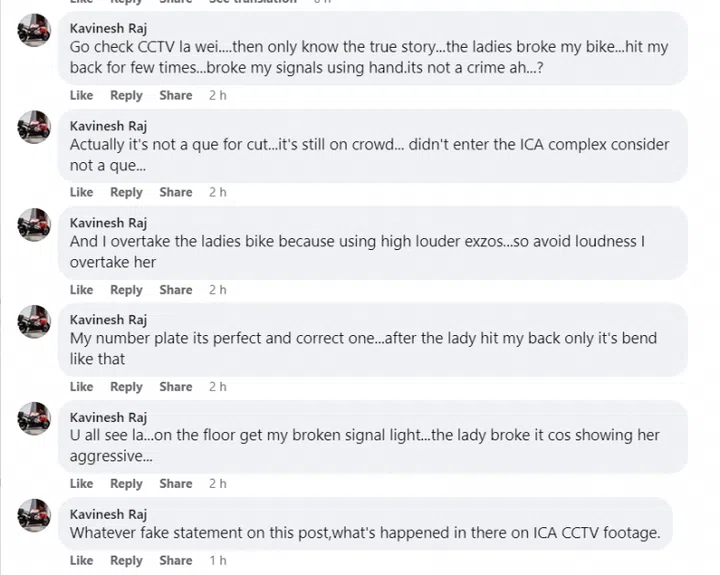Like the 'fake statement' comment
Screen dimensions: 720x575
click(81, 561)
